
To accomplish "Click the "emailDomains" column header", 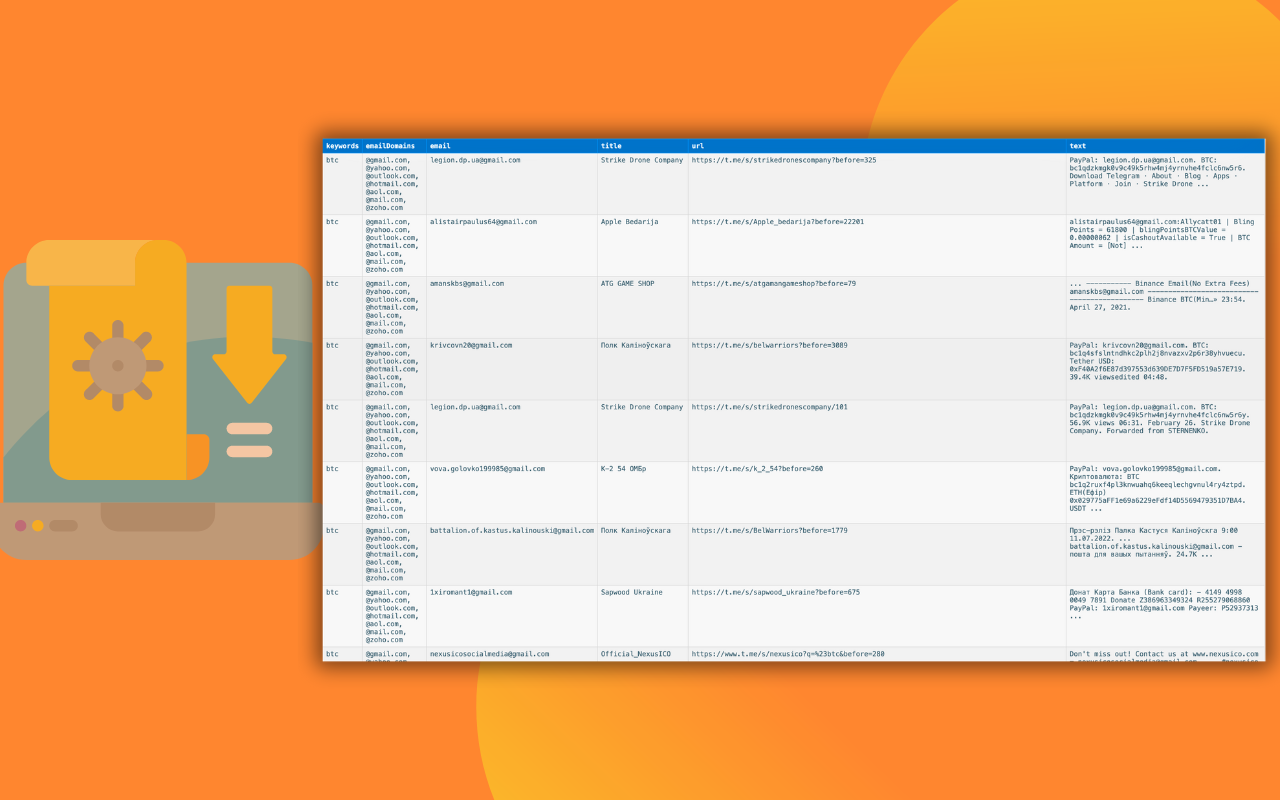I will (x=394, y=146).
